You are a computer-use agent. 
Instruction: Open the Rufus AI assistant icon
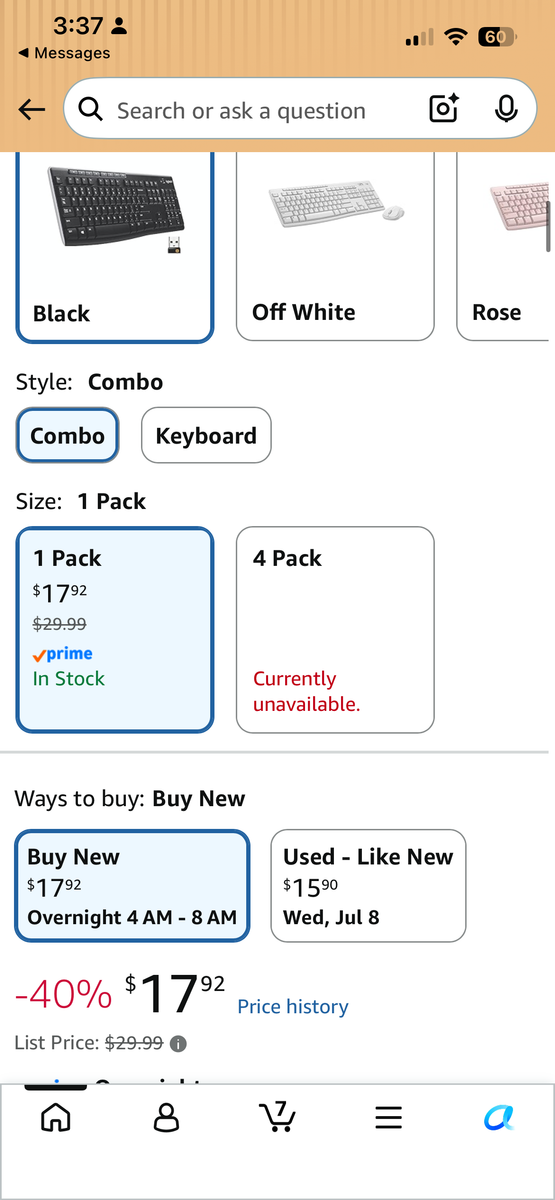point(499,1117)
